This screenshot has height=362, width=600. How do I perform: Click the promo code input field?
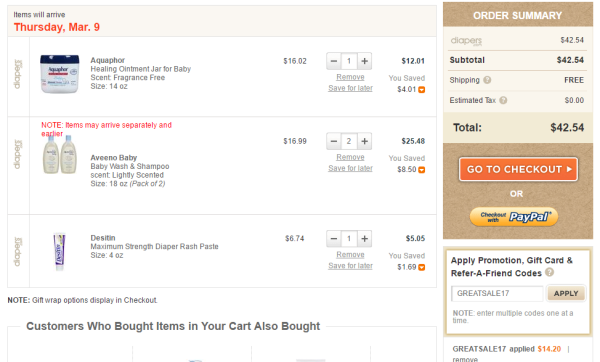pyautogui.click(x=497, y=294)
